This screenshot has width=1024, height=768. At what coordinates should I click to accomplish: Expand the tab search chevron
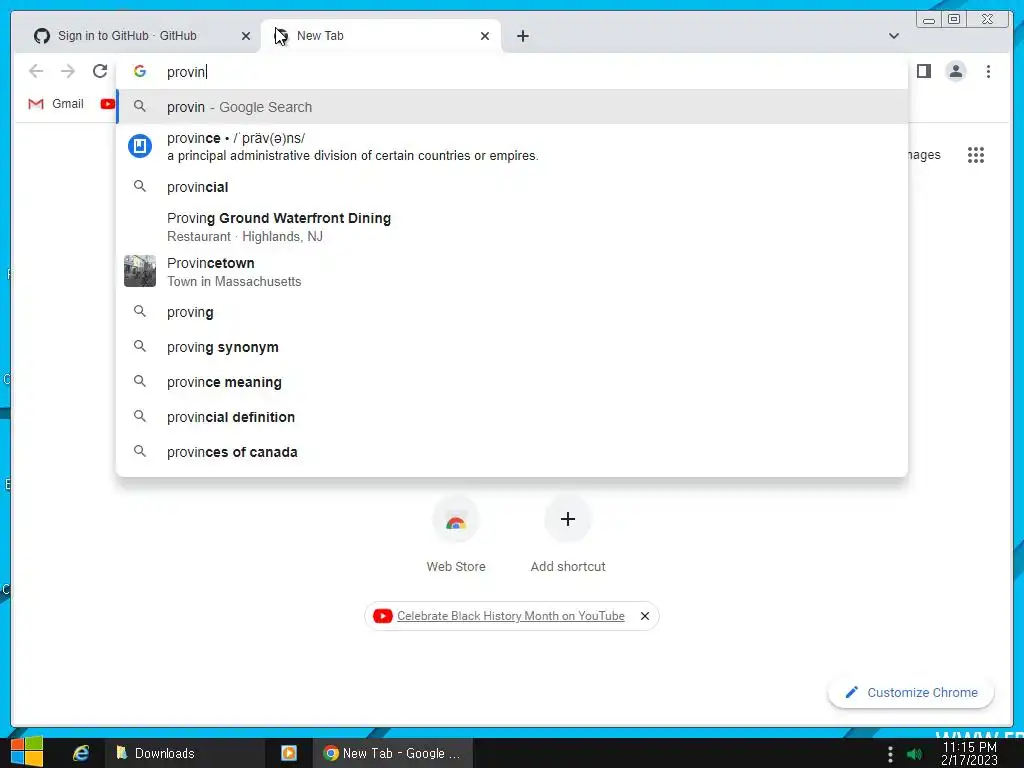[894, 36]
